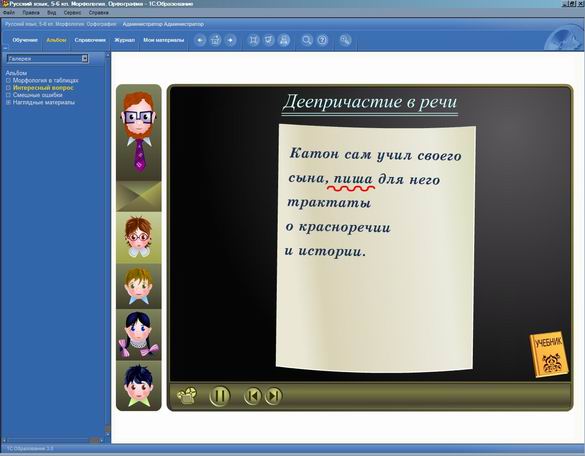The height and width of the screenshot is (456, 585).
Task: Pause playback with the pause button
Action: (220, 396)
